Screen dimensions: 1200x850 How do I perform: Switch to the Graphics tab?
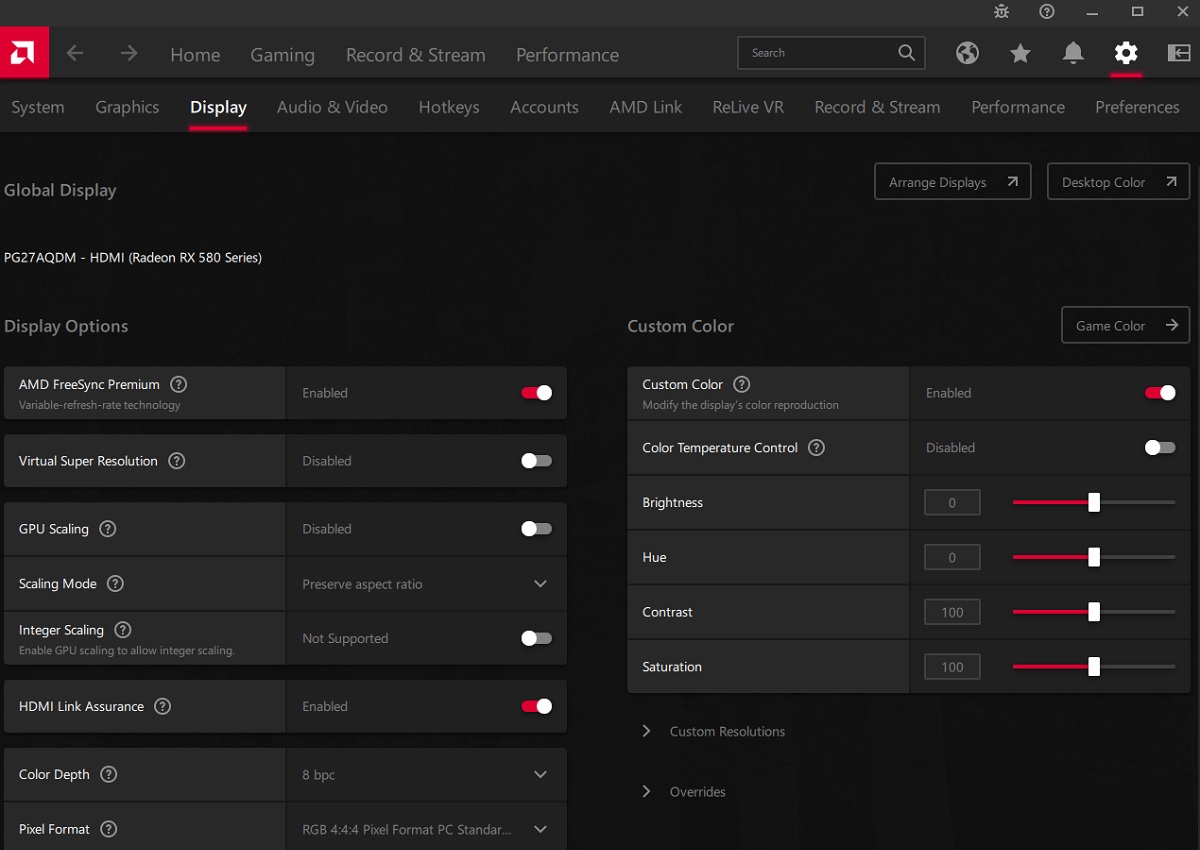[127, 107]
